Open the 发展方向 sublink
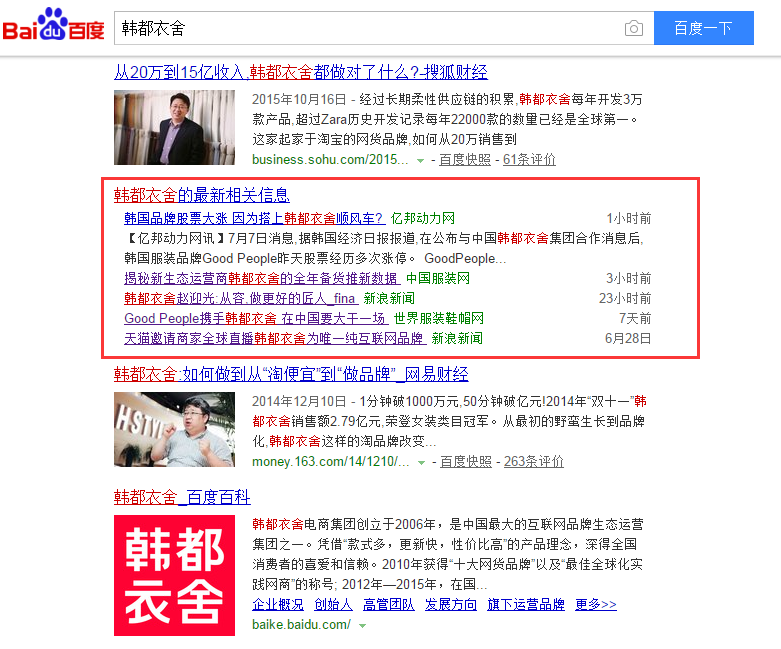Viewport: 781px width, 649px height. (451, 604)
